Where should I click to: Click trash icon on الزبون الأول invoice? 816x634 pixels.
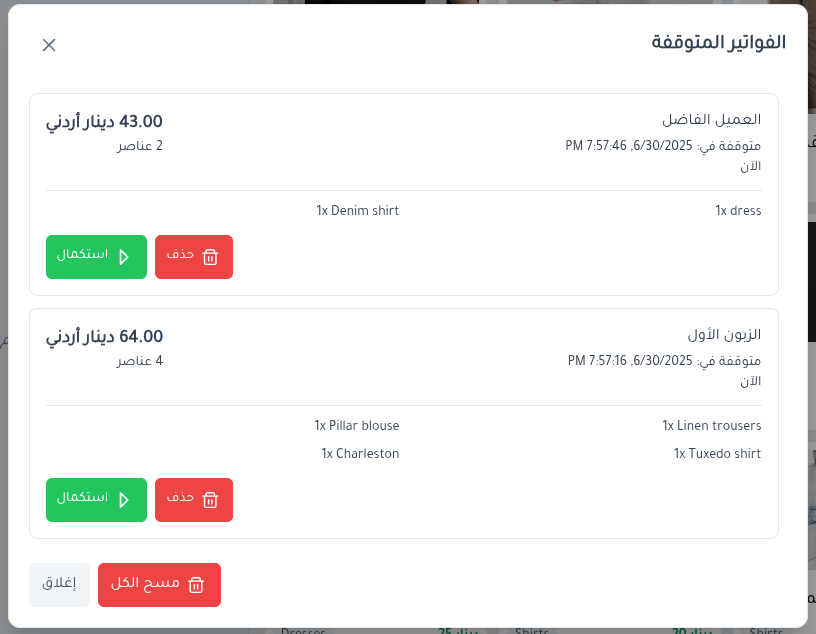tap(210, 500)
